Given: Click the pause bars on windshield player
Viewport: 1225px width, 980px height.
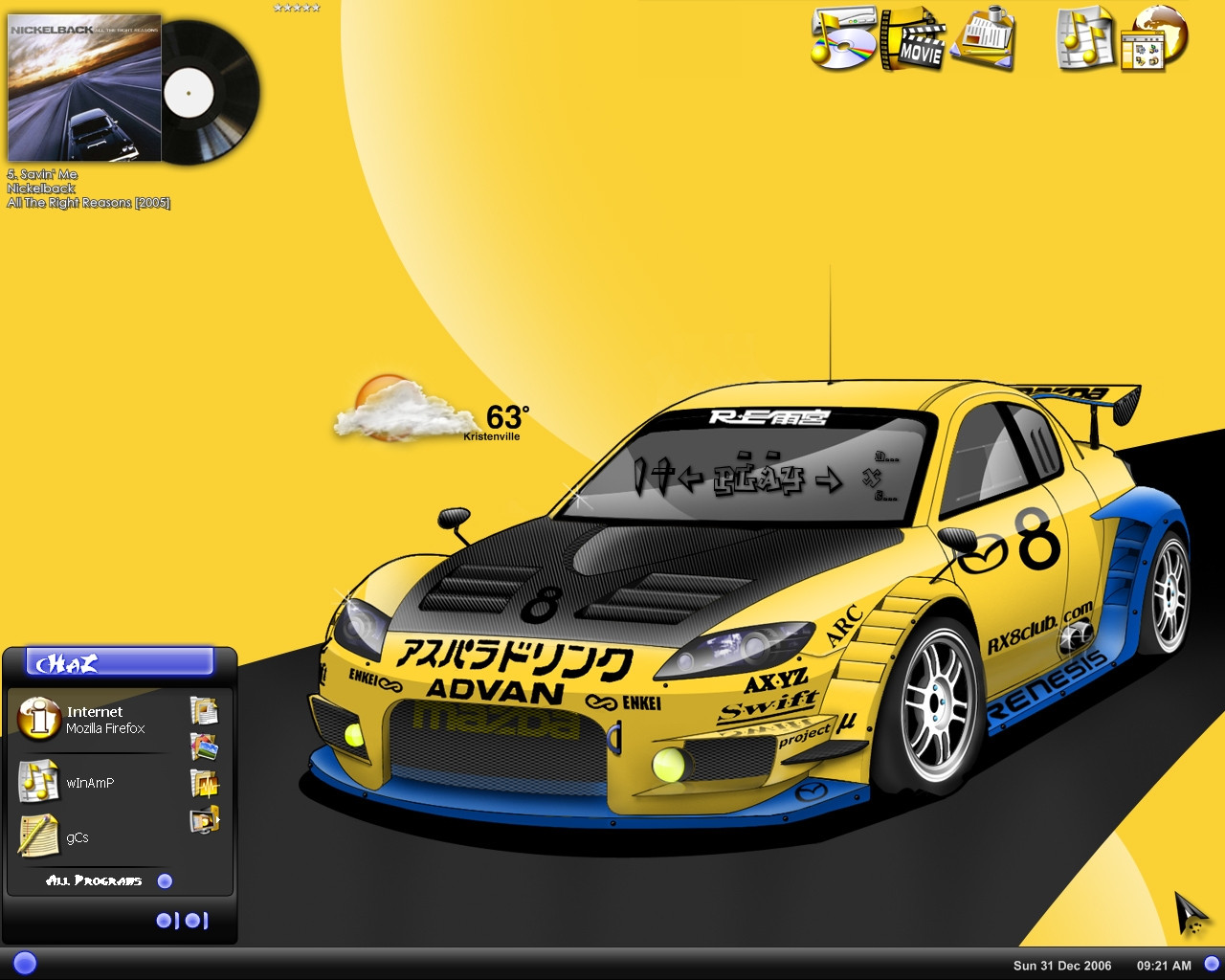Looking at the screenshot, I should tap(642, 476).
